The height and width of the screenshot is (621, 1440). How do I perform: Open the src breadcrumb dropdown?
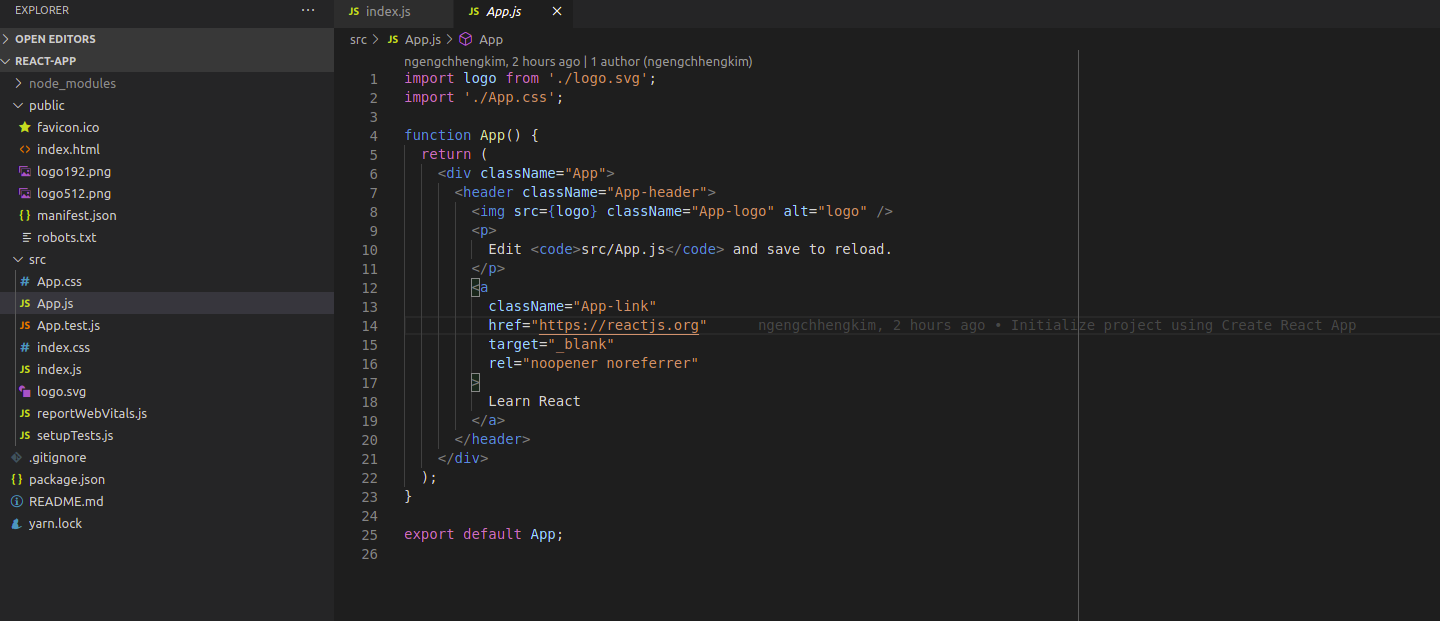tap(358, 40)
